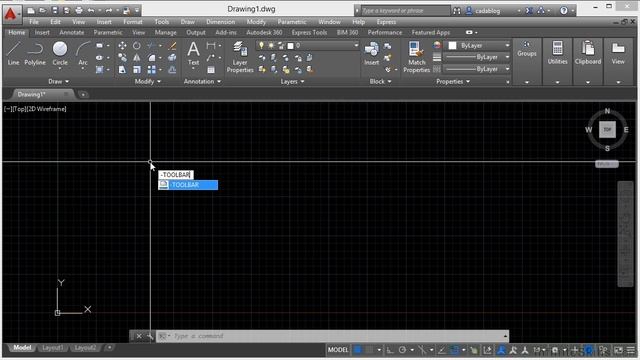Click the Array tool in Modify panel
Screen dimensions: 640x360
(x=152, y=70)
